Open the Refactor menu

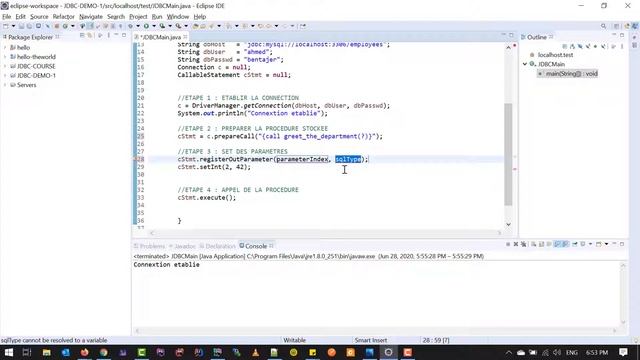tap(64, 17)
